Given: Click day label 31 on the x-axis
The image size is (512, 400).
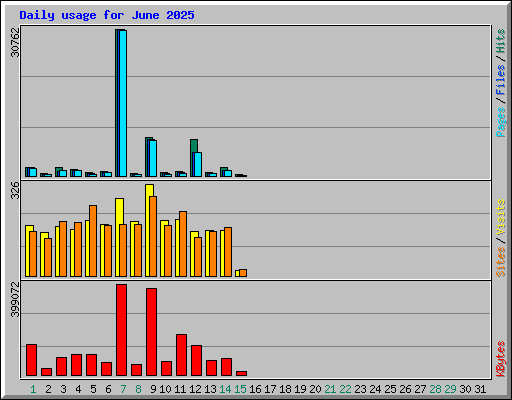Looking at the screenshot, I should (480, 389).
